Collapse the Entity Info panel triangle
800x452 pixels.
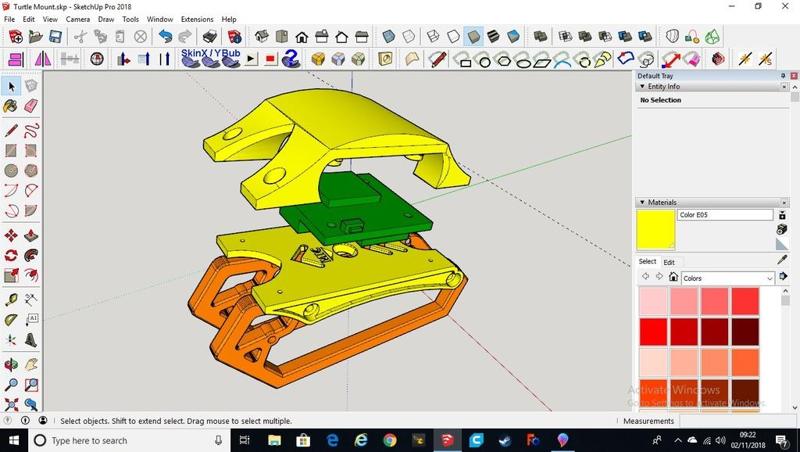coord(642,87)
